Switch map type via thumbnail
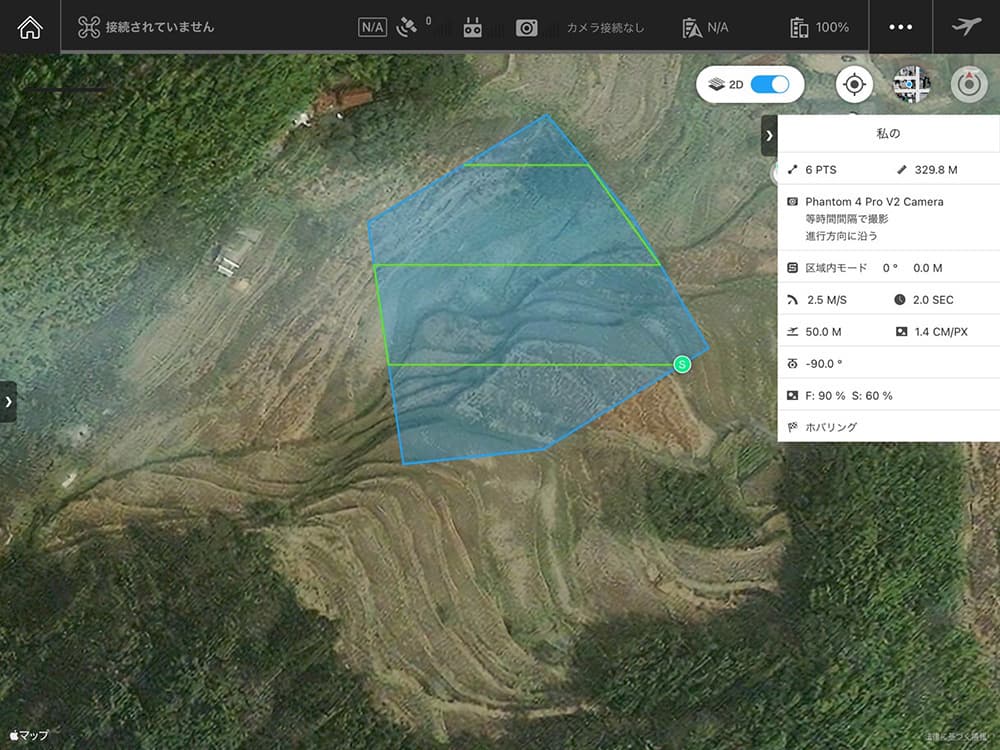1000x750 pixels. 911,84
